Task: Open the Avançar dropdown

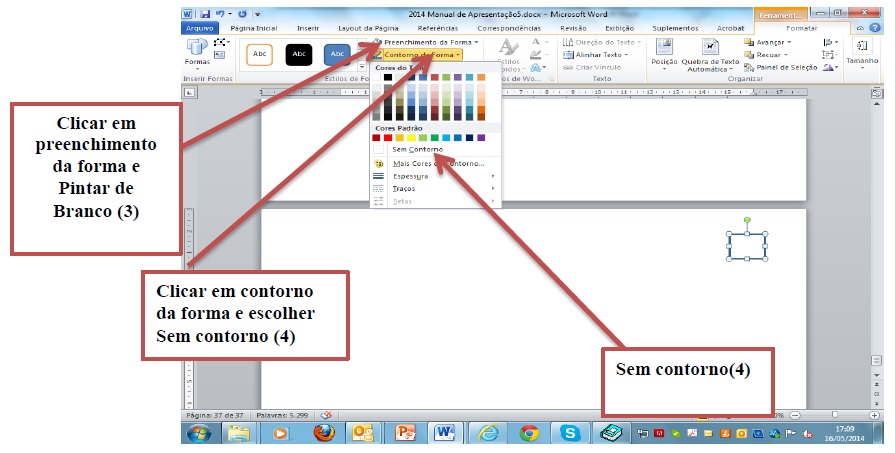Action: [x=768, y=42]
